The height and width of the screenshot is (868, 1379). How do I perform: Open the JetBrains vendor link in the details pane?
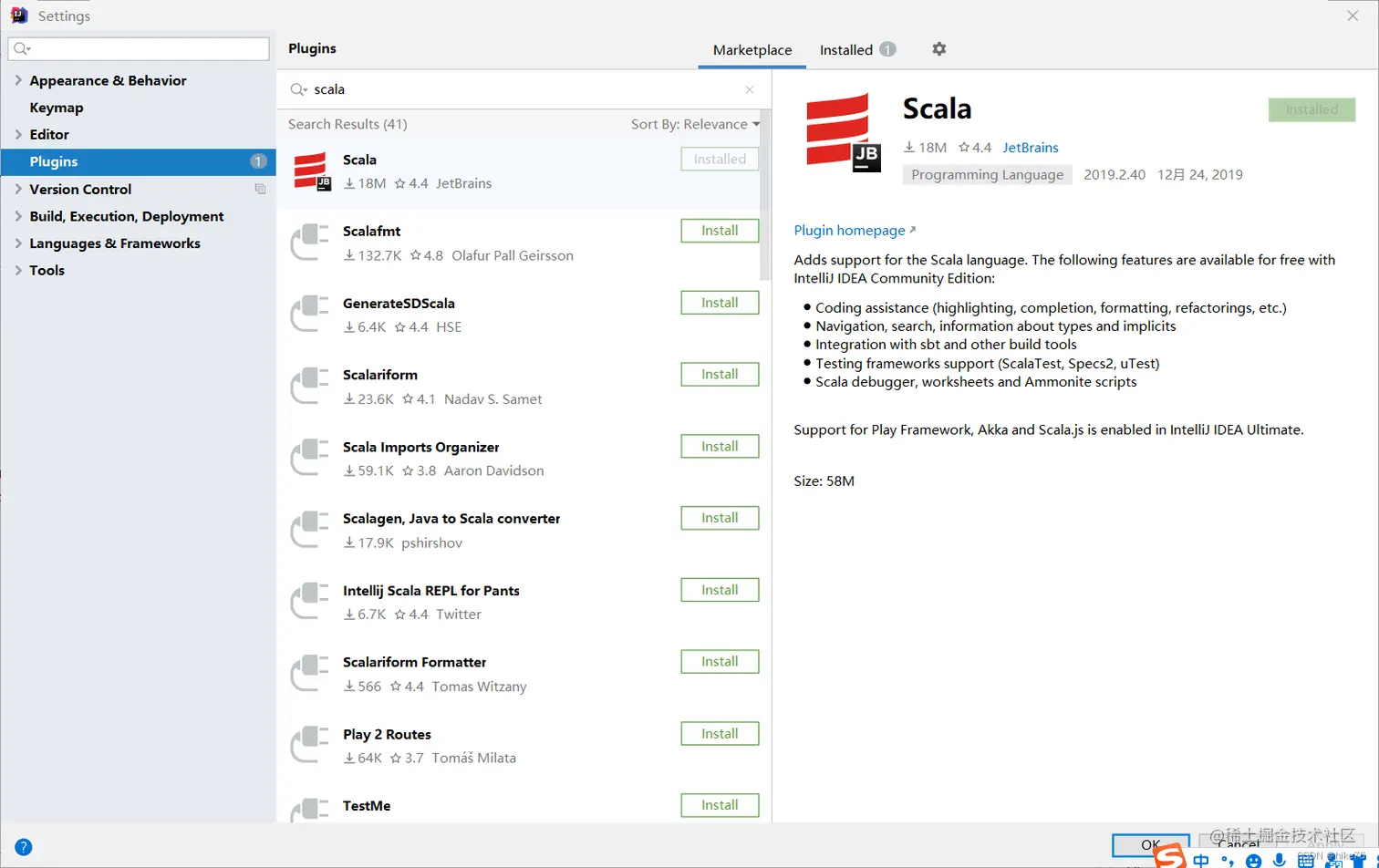[x=1031, y=148]
